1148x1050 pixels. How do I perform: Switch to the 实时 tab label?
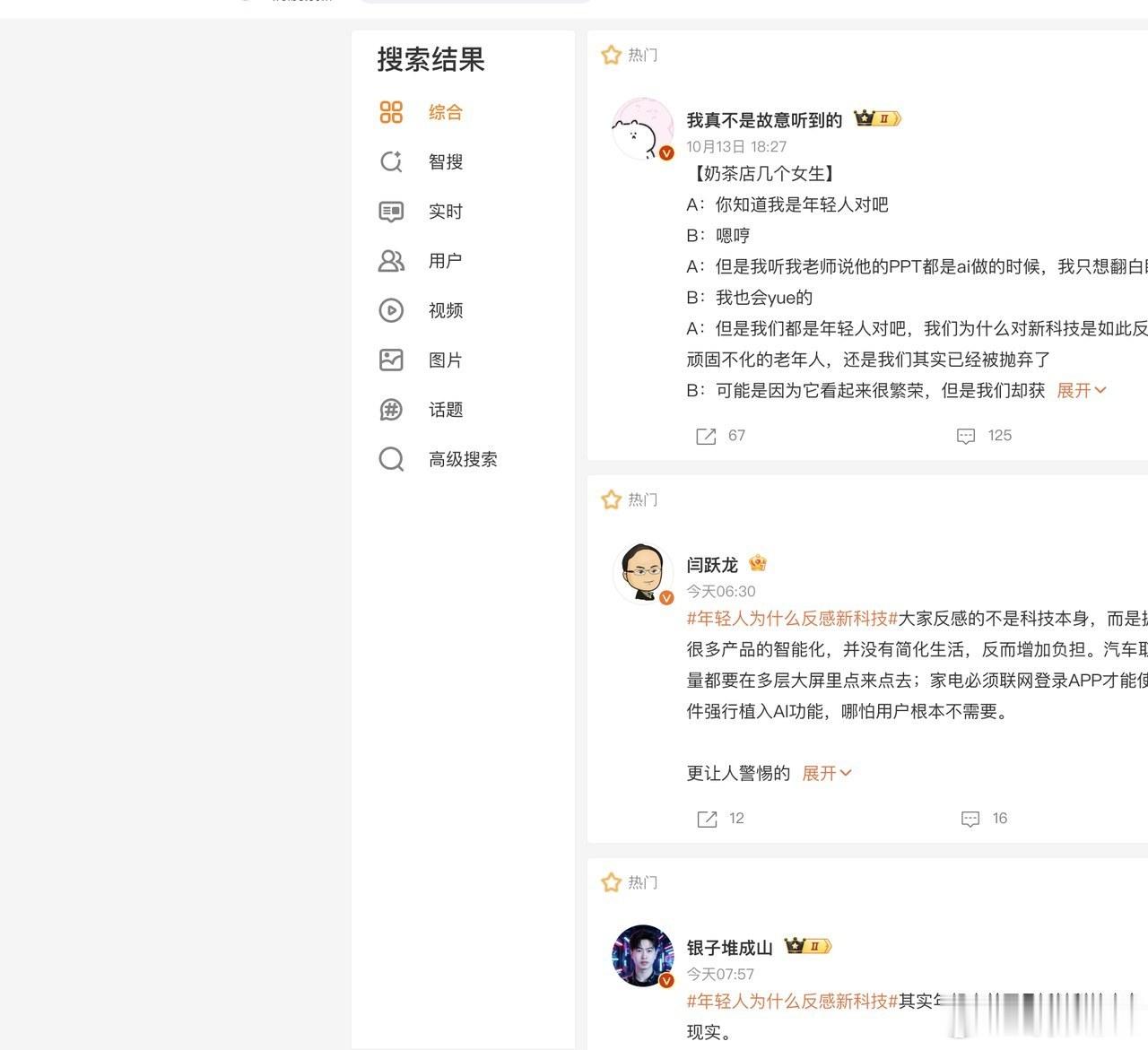[446, 212]
